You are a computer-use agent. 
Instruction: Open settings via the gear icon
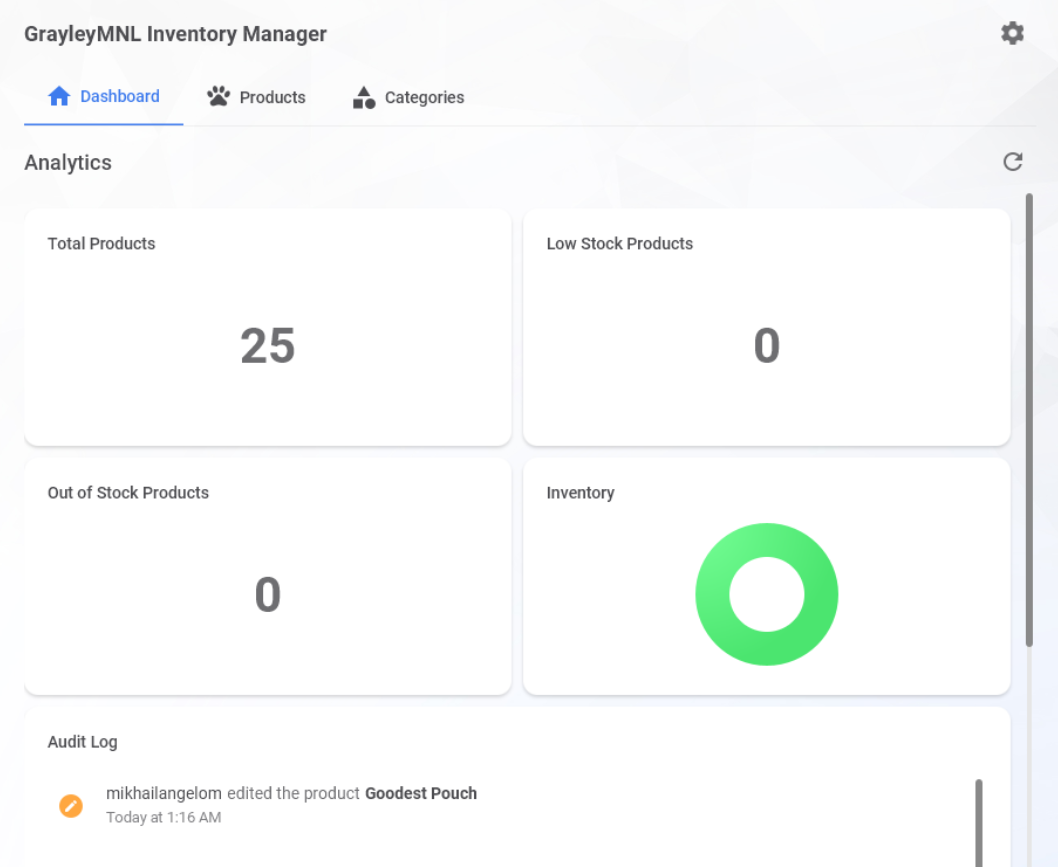(x=1012, y=33)
